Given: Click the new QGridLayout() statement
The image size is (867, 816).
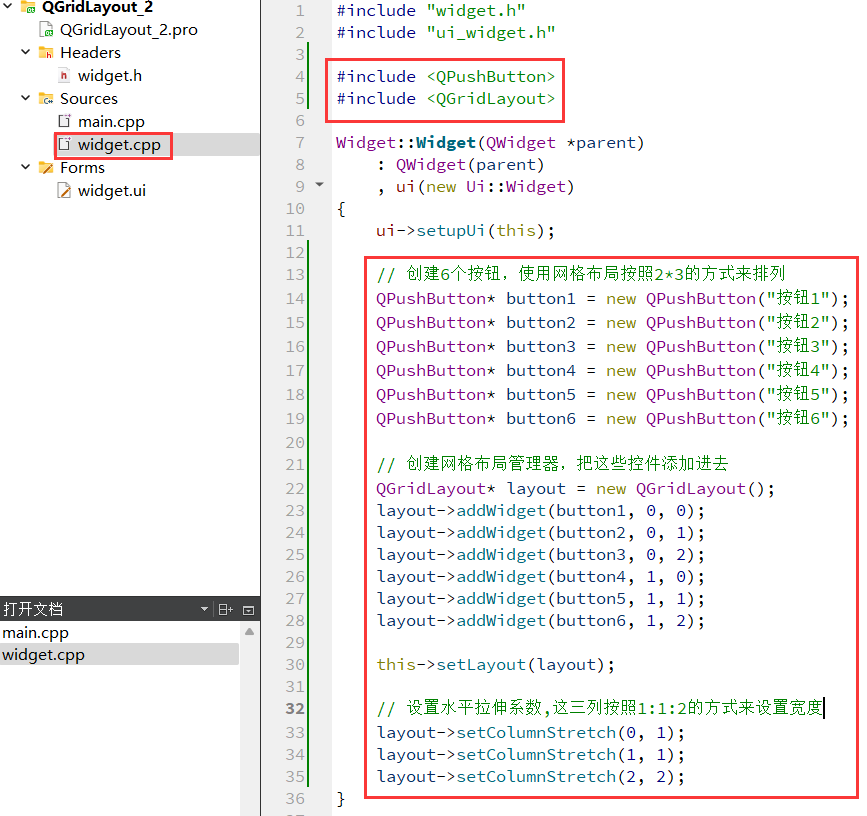Looking at the screenshot, I should click(575, 489).
